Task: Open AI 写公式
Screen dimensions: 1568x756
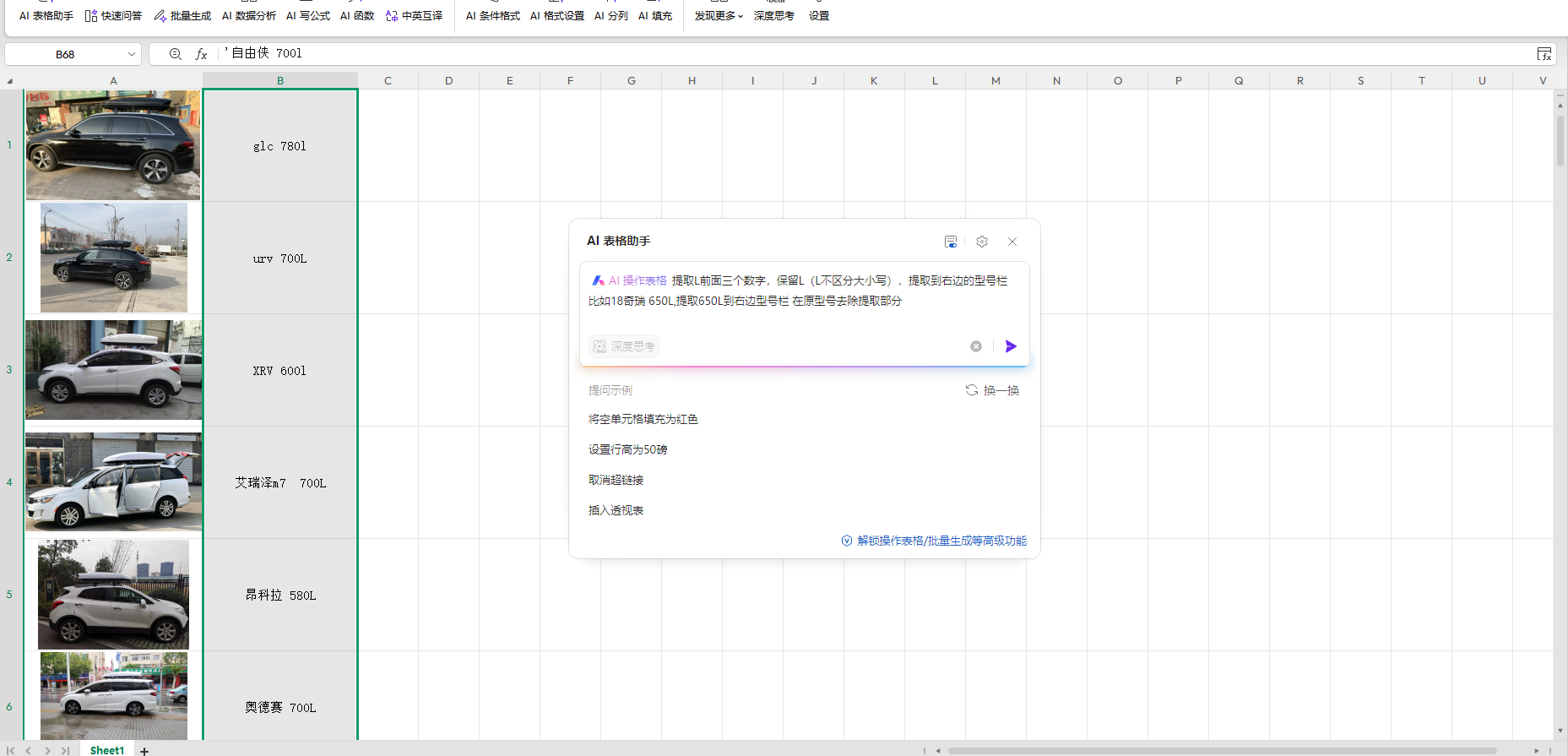Action: pyautogui.click(x=308, y=16)
